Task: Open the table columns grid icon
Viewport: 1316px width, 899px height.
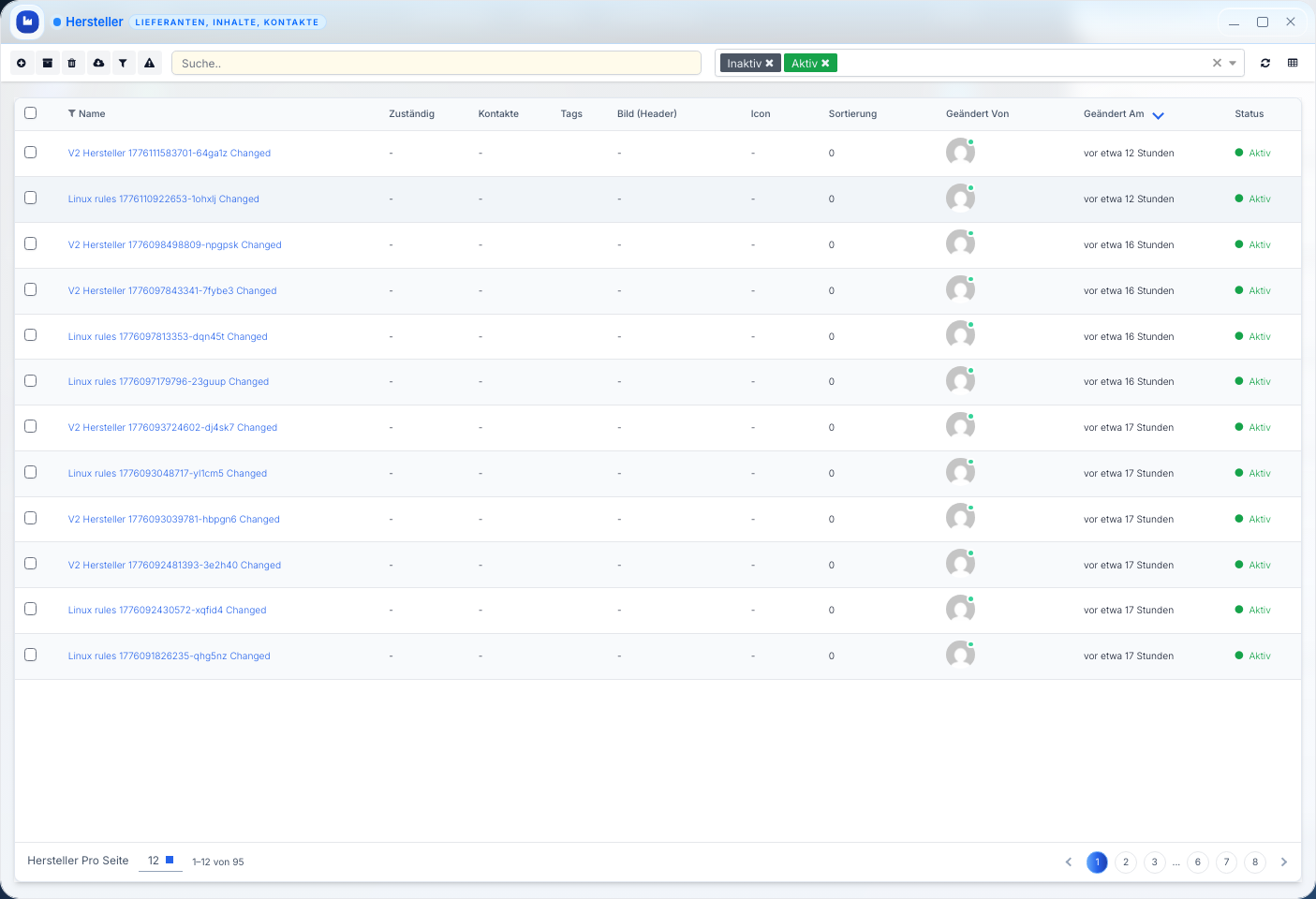Action: 1293,63
